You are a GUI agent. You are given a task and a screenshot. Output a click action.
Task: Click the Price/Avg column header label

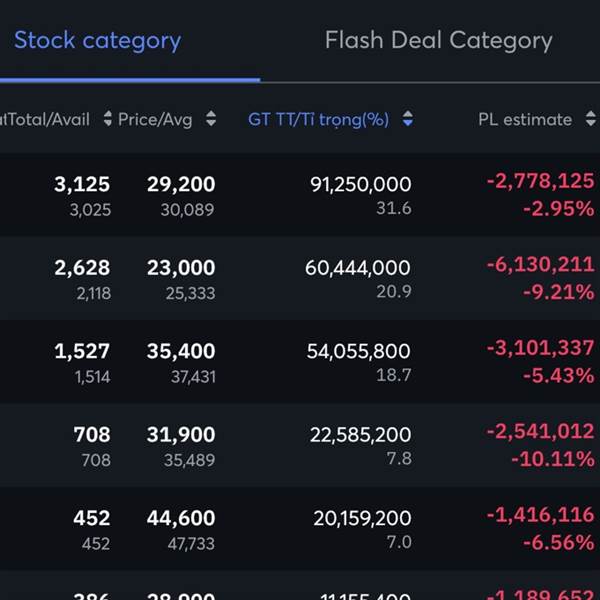pyautogui.click(x=157, y=119)
